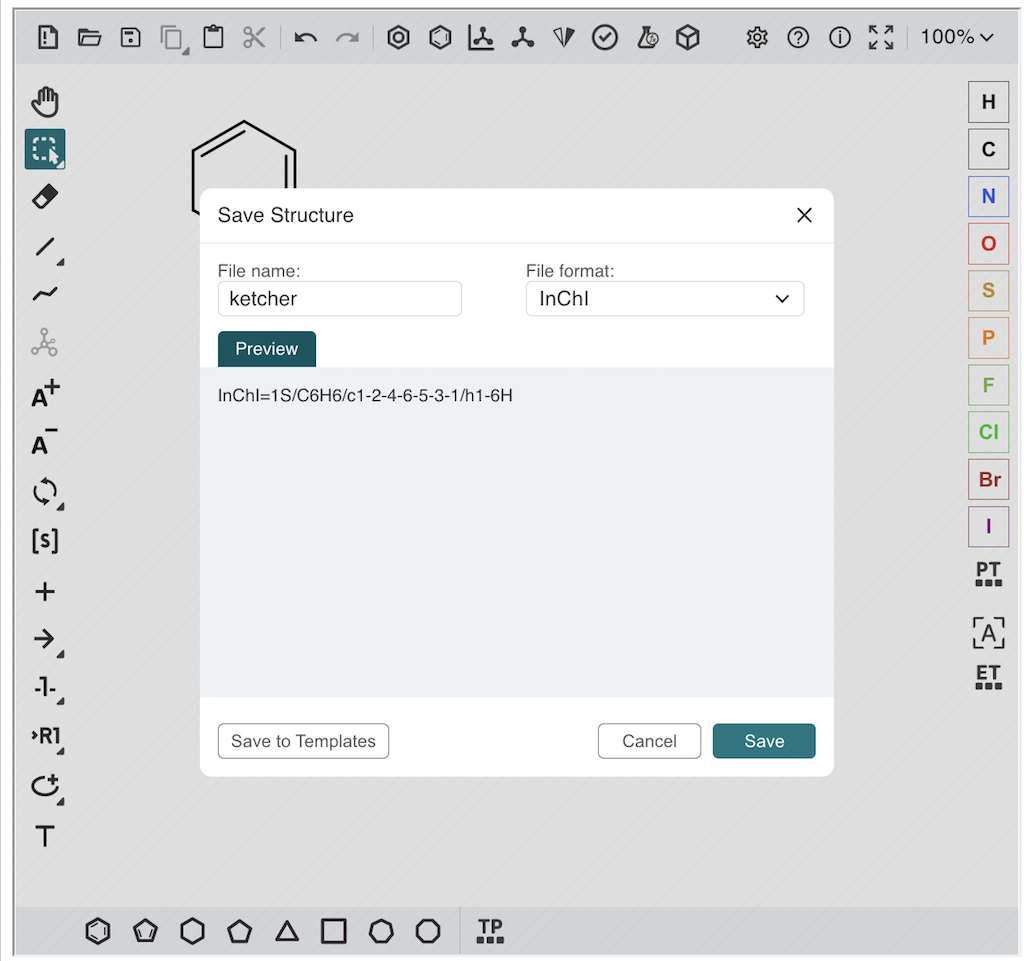
Task: Open the File format InChI dropdown
Action: coord(664,298)
